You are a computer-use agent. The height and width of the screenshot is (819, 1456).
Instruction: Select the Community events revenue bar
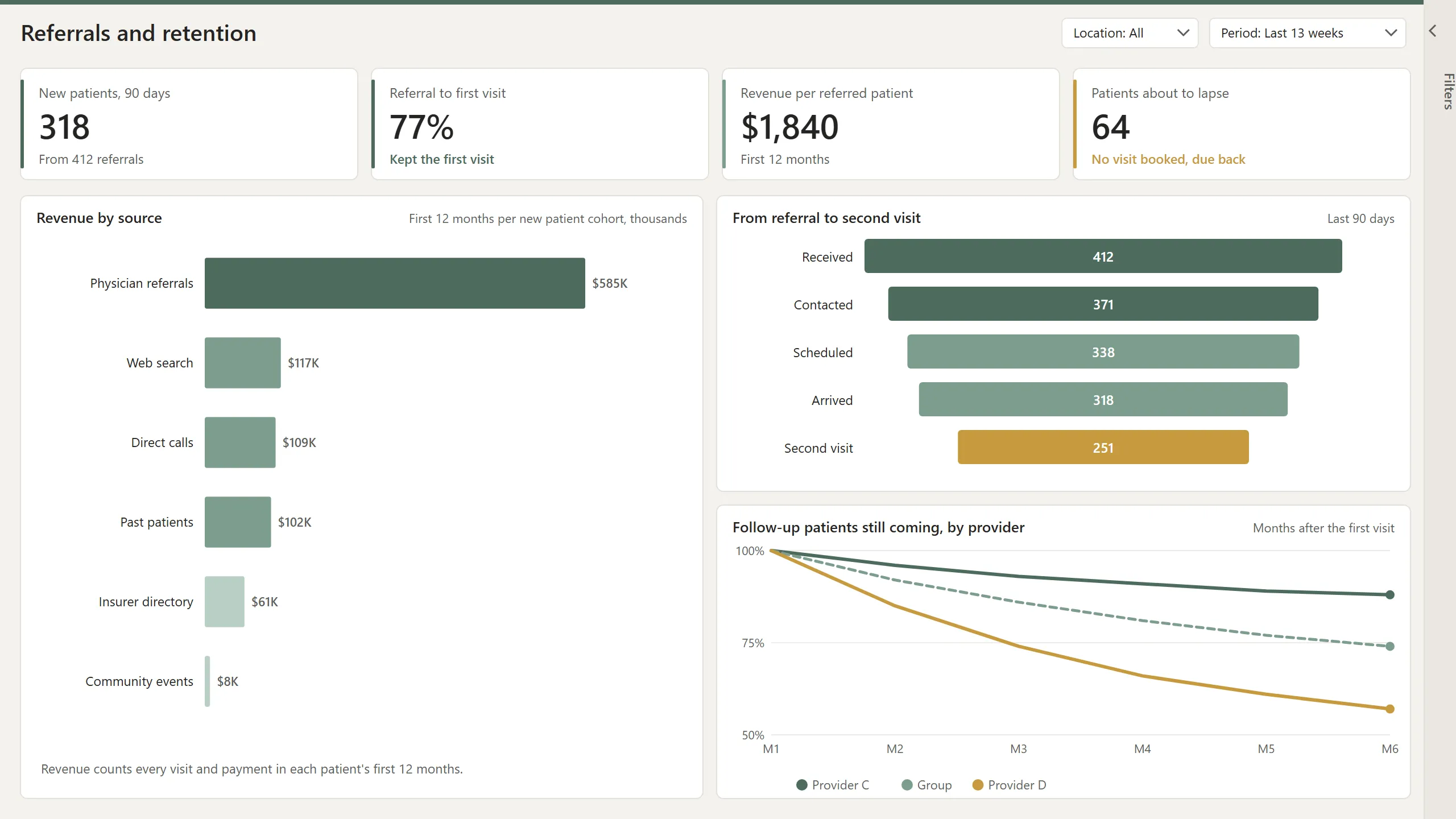click(x=208, y=681)
